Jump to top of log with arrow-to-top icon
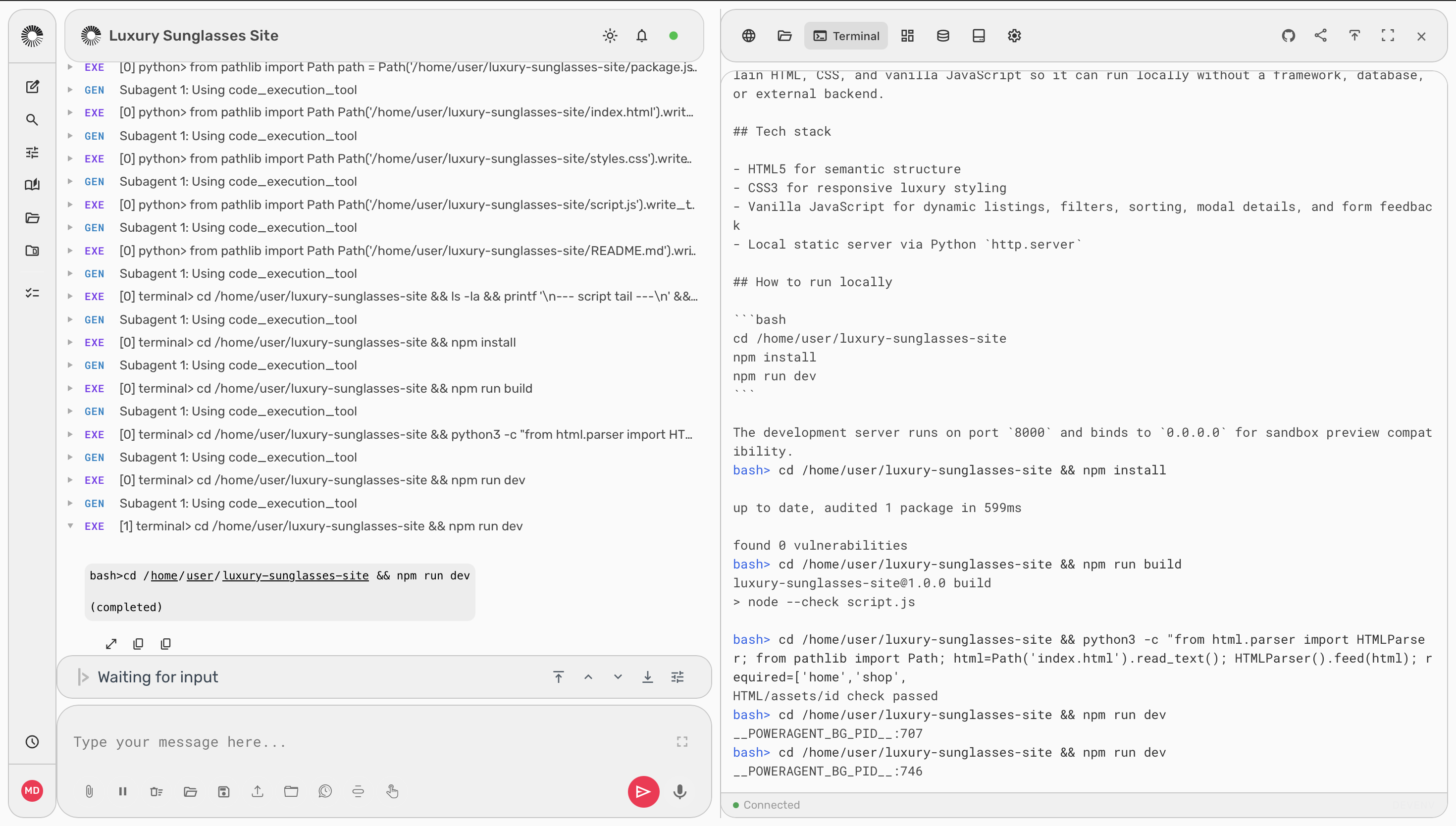The image size is (1456, 826). coord(559,677)
